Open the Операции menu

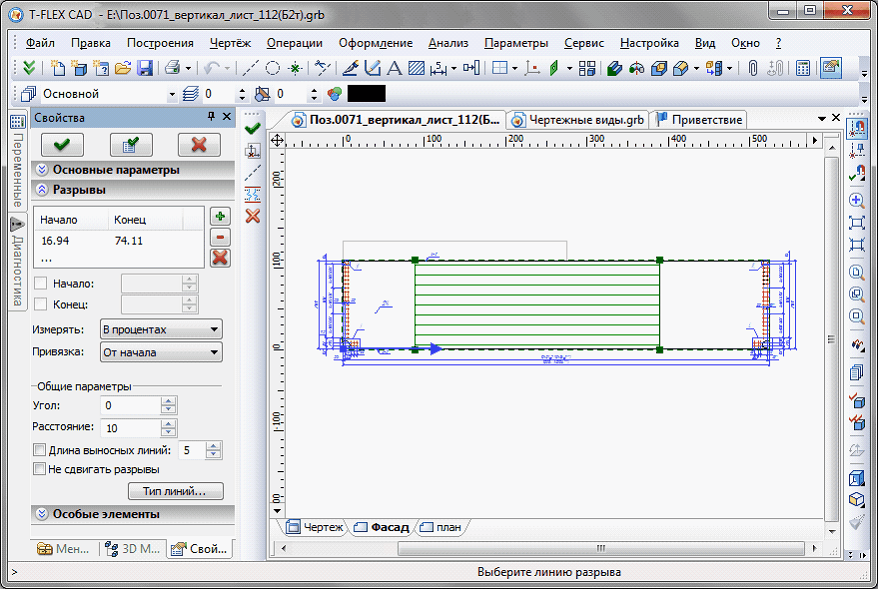295,43
